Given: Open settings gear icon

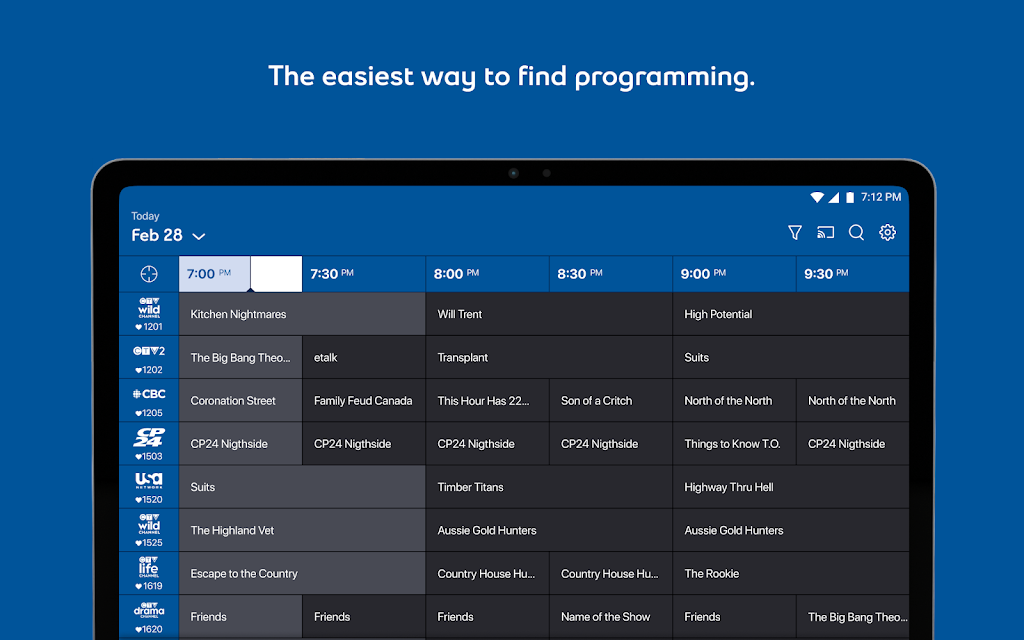Looking at the screenshot, I should pos(887,233).
